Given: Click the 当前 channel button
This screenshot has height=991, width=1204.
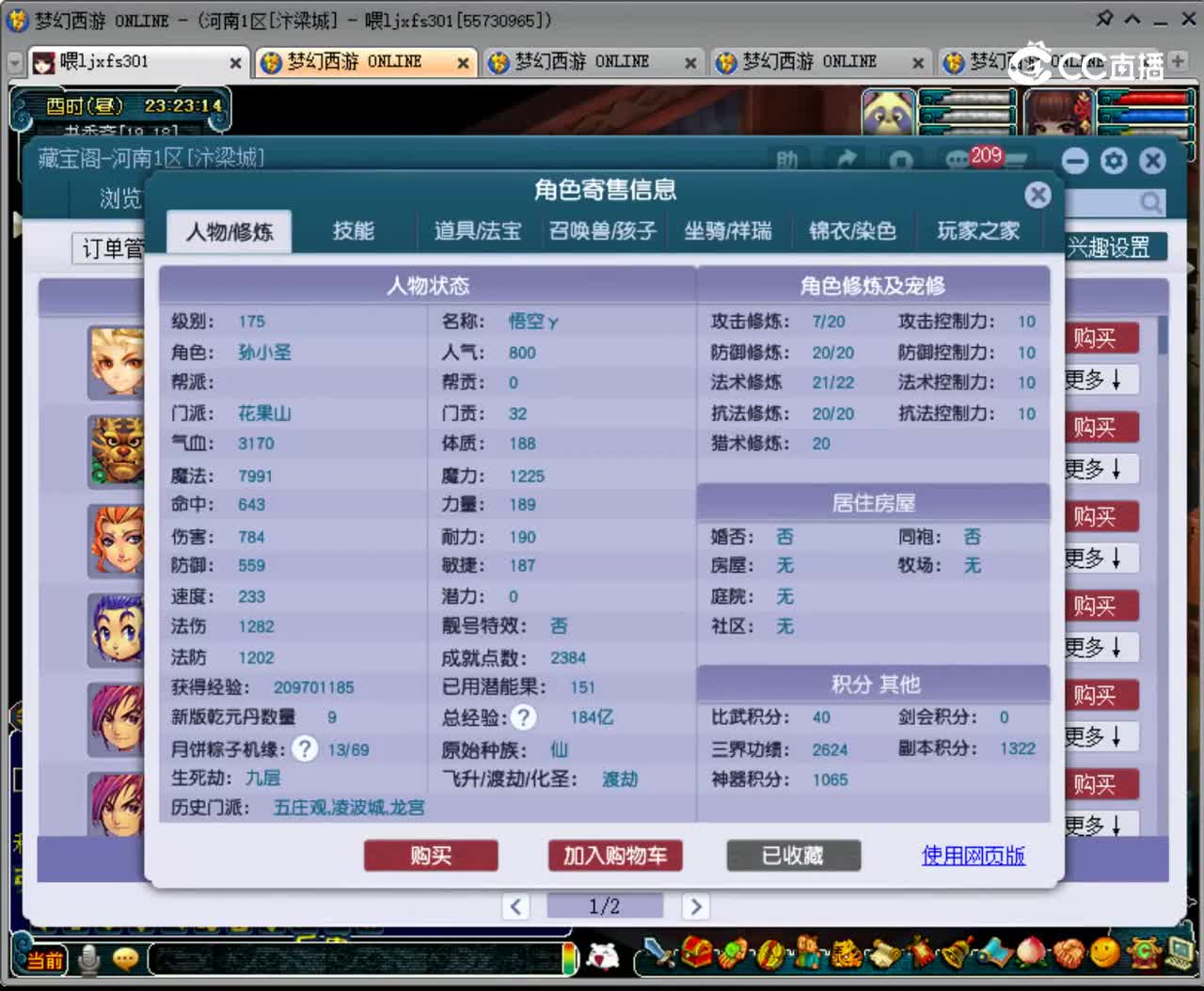Looking at the screenshot, I should coord(44,960).
